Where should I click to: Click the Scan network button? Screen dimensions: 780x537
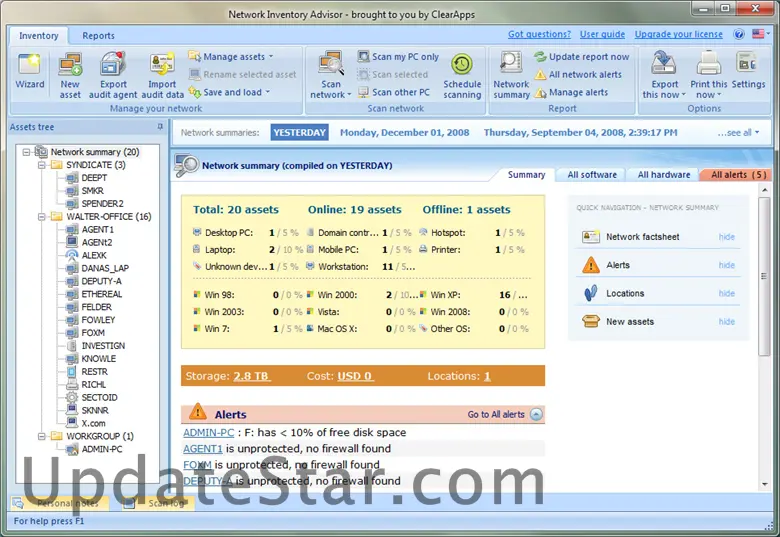coord(331,76)
